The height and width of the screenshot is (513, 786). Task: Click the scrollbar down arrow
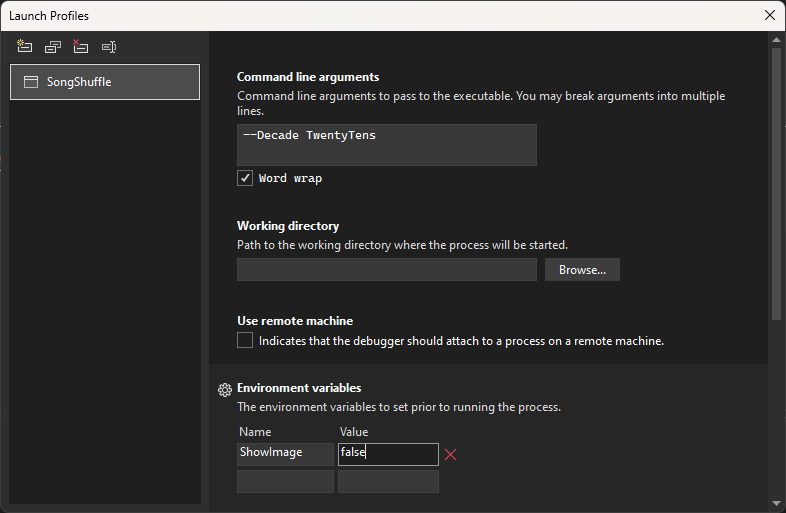click(776, 503)
